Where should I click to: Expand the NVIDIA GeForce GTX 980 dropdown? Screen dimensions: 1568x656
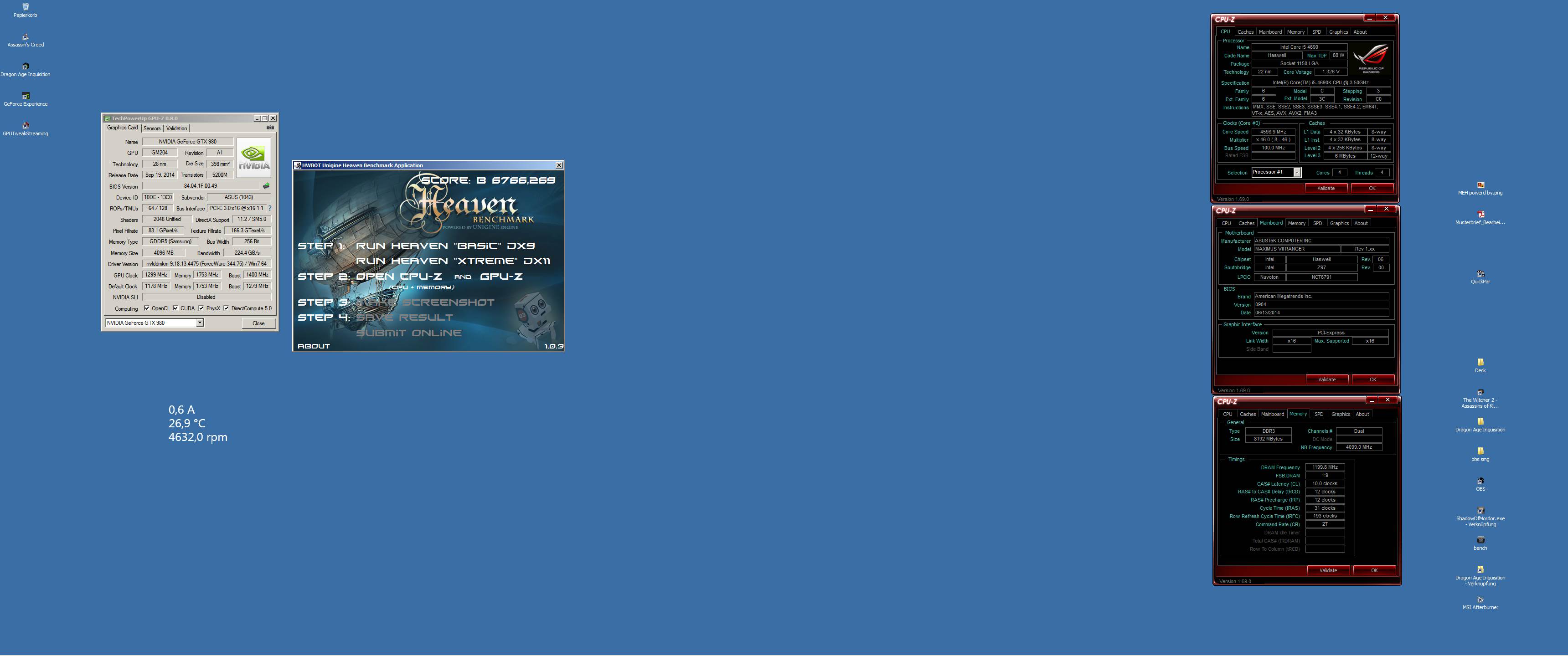click(200, 323)
